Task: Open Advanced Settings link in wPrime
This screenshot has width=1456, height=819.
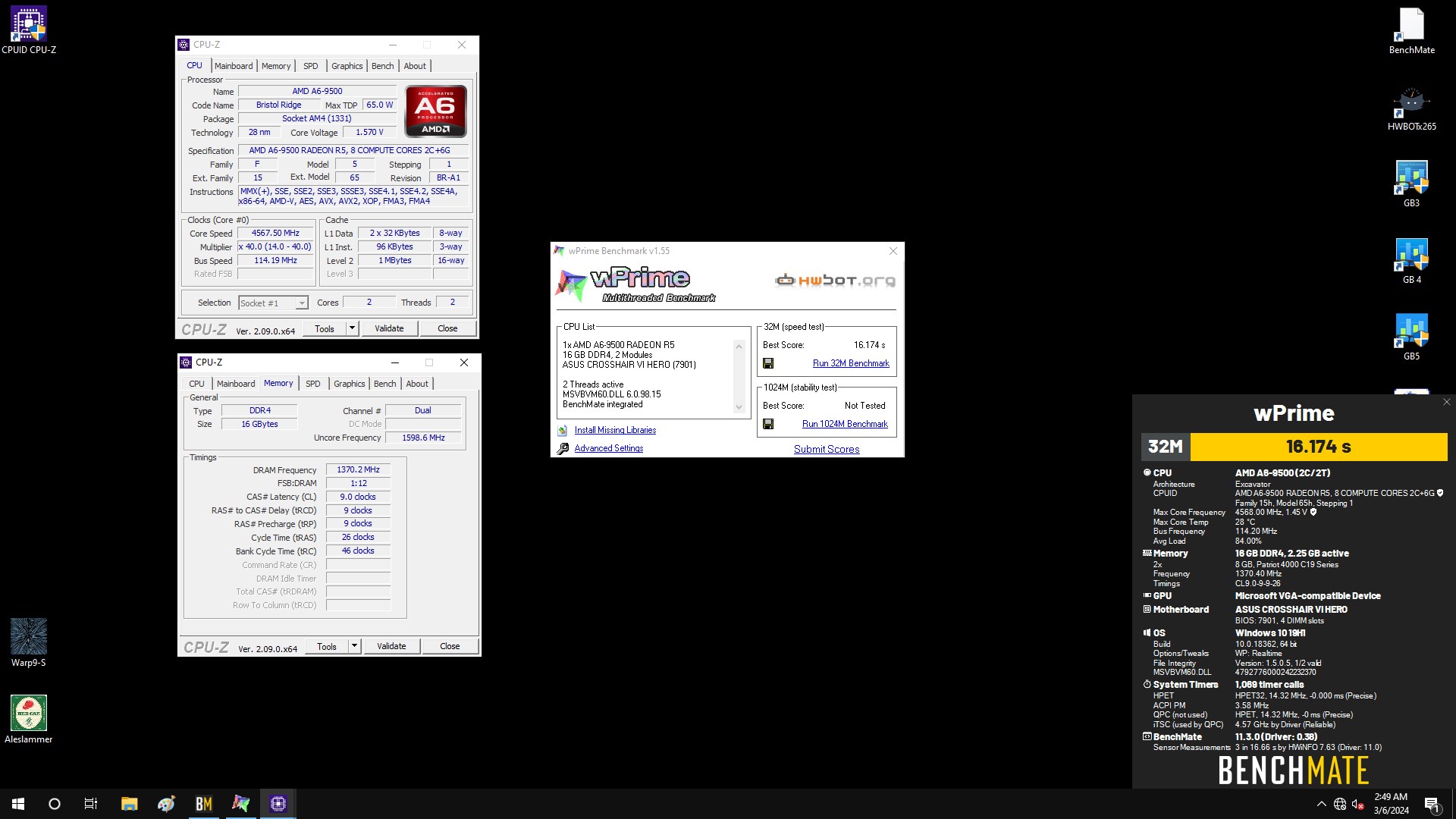Action: click(x=609, y=448)
